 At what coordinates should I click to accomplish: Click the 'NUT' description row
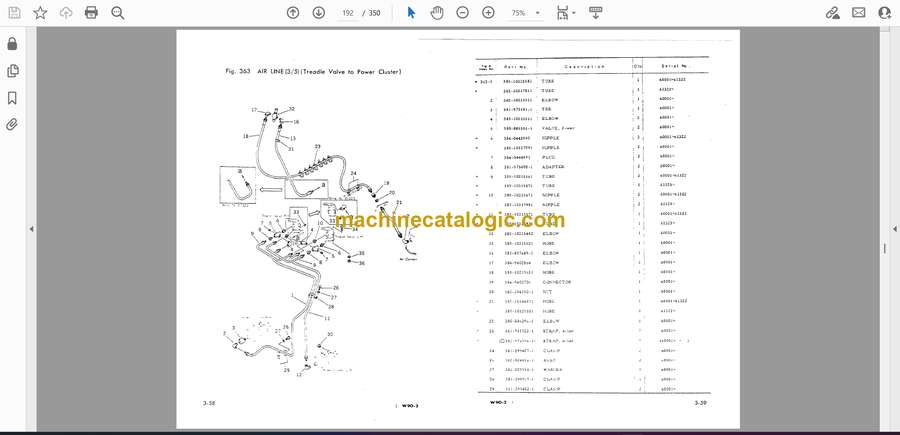[546, 292]
